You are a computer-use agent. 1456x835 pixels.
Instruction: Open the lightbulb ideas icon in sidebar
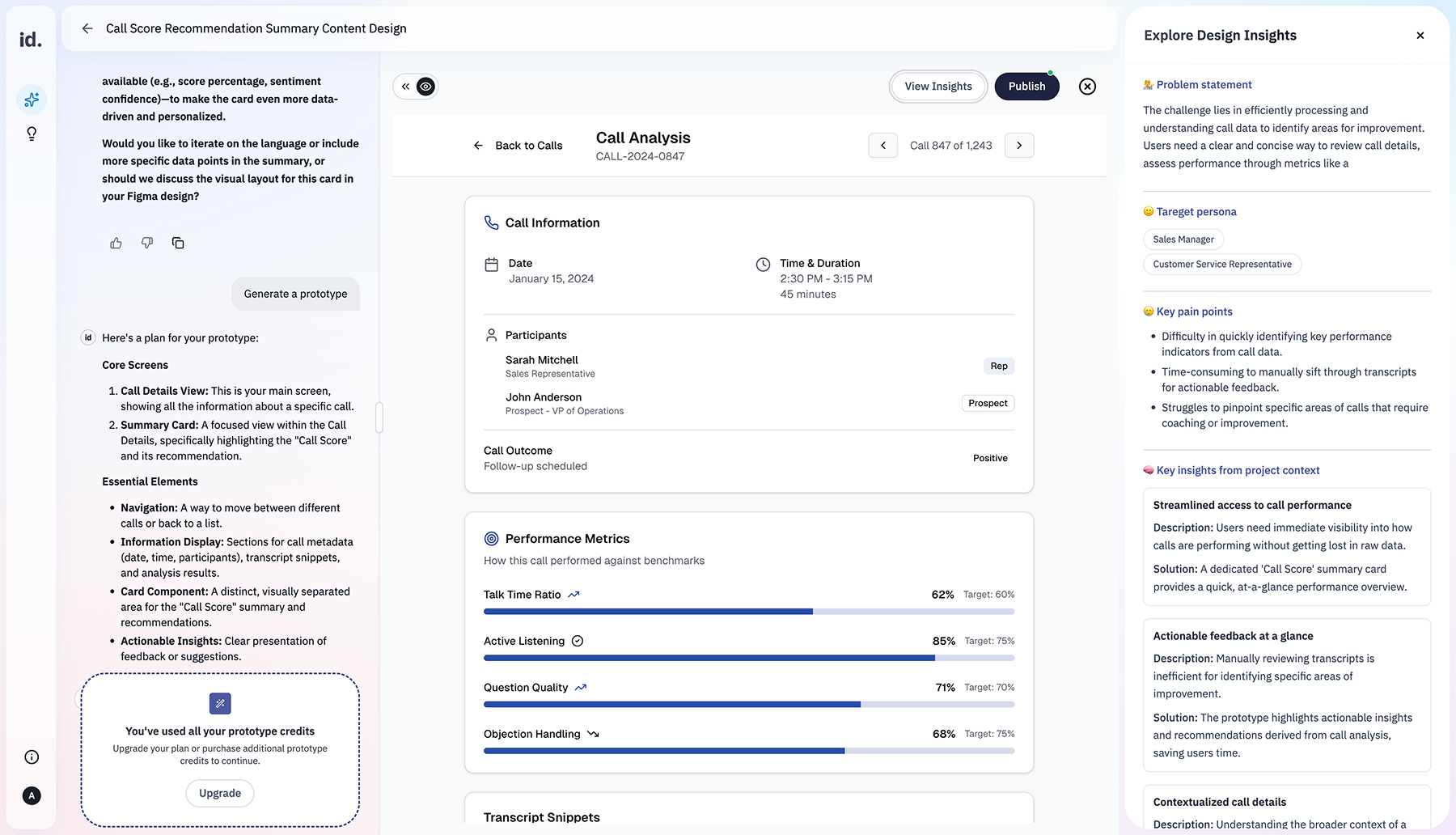click(x=32, y=134)
